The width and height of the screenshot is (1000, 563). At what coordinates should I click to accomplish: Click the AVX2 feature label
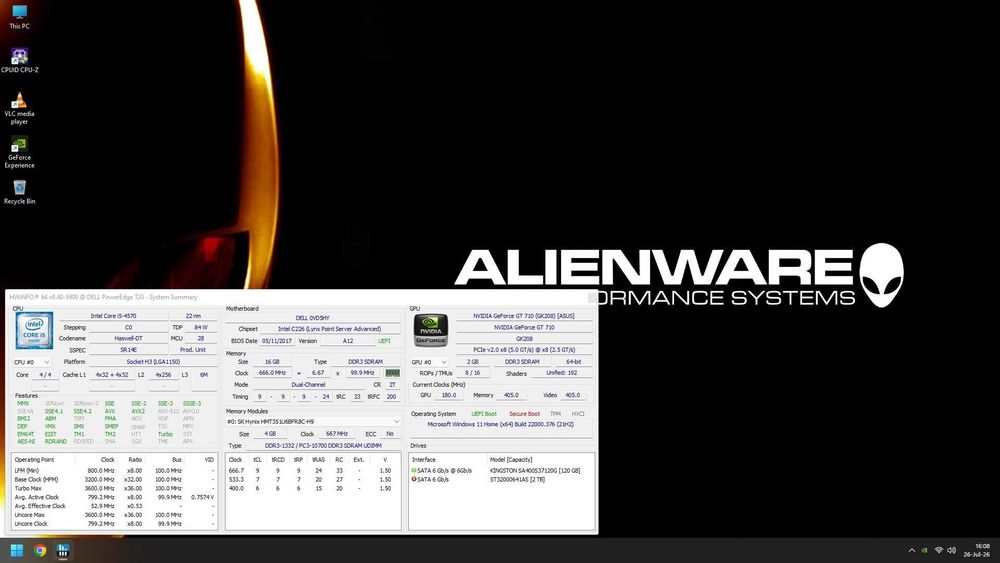(138, 411)
